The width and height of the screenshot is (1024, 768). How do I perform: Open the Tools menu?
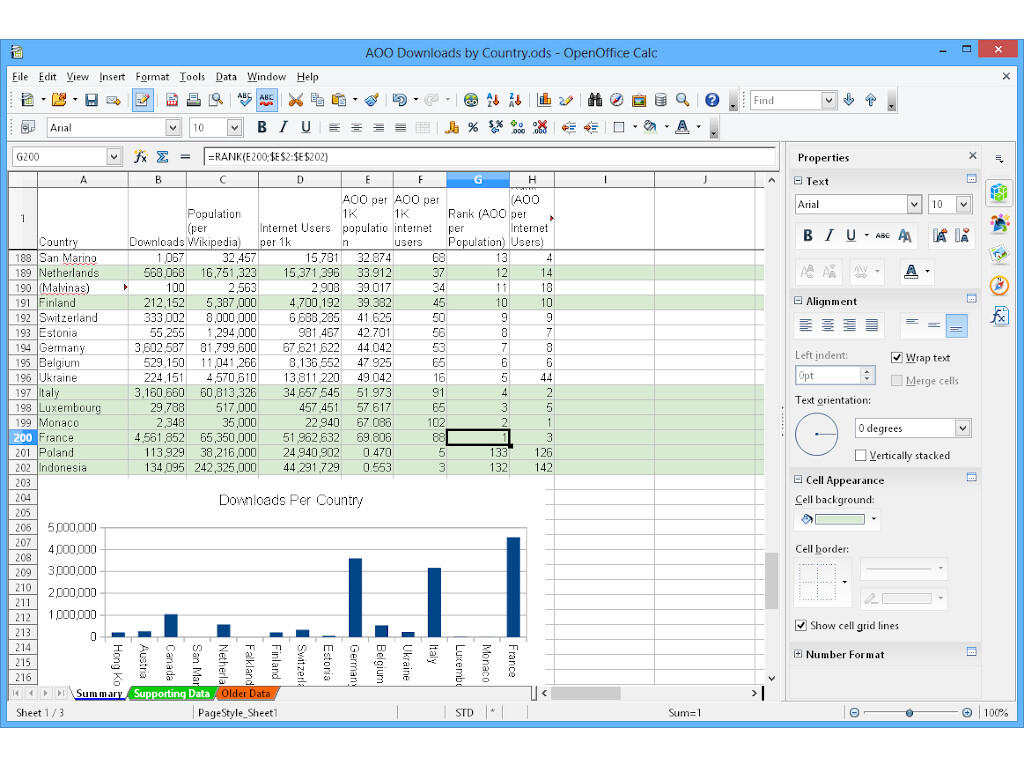click(x=192, y=76)
